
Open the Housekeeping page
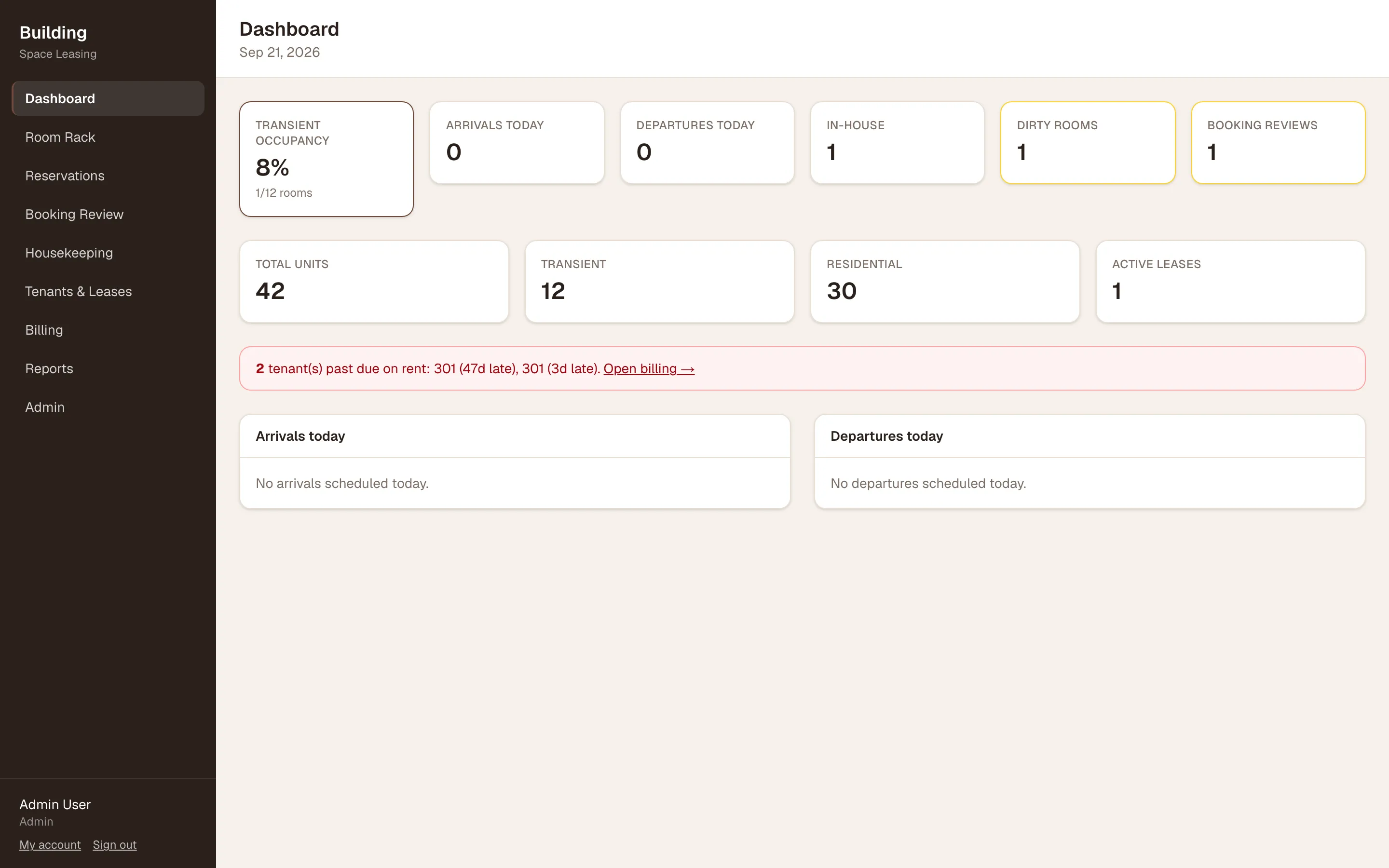coord(108,252)
